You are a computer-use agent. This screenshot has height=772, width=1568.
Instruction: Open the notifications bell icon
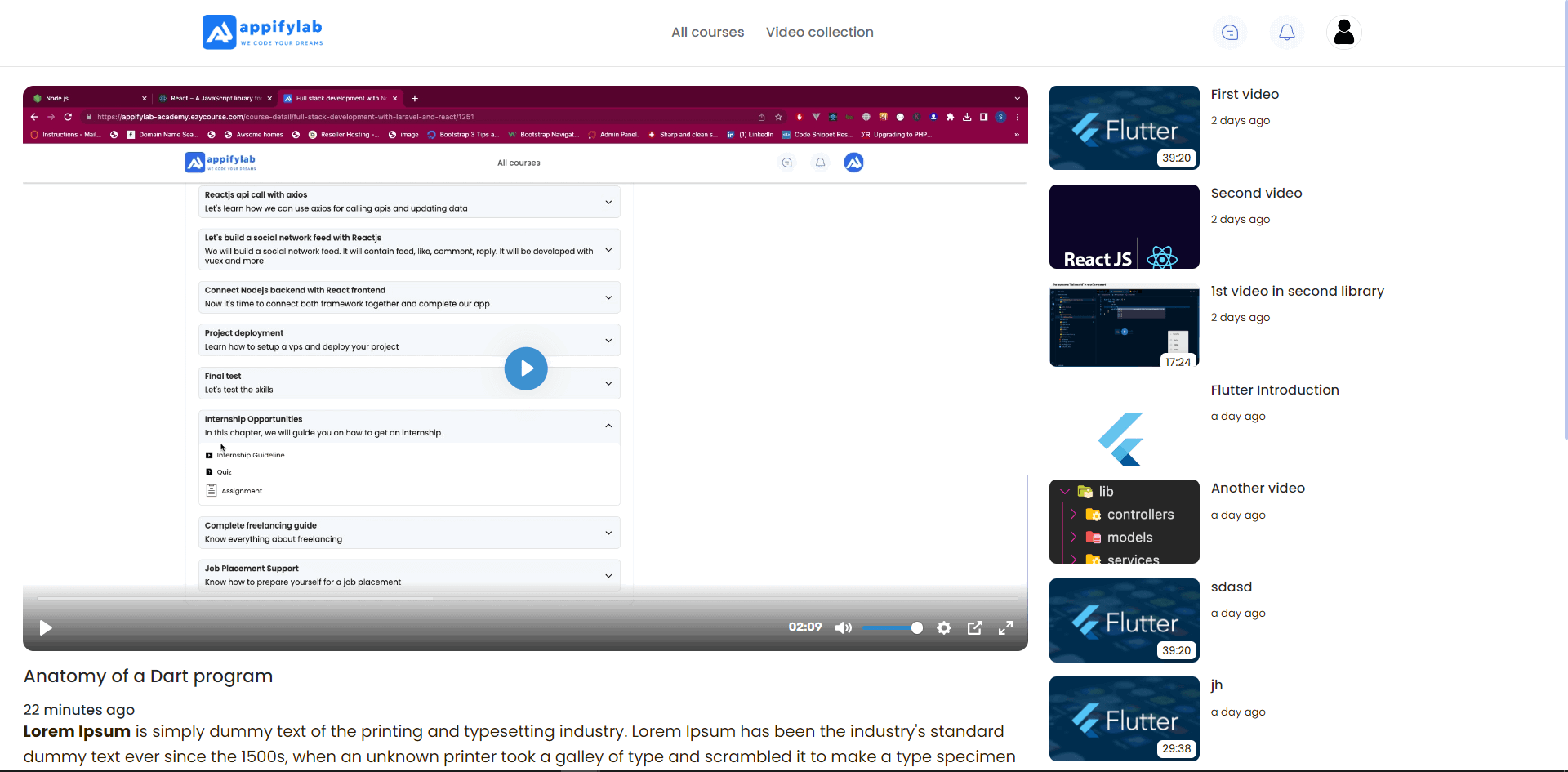pos(1286,33)
